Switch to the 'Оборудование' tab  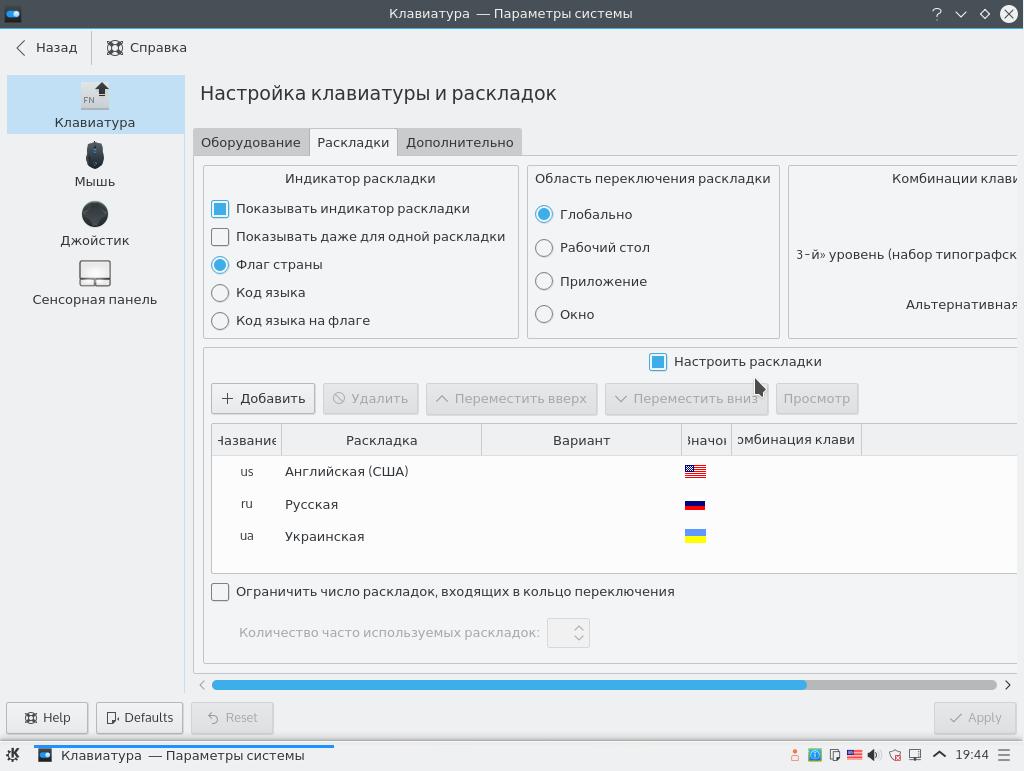click(250, 142)
